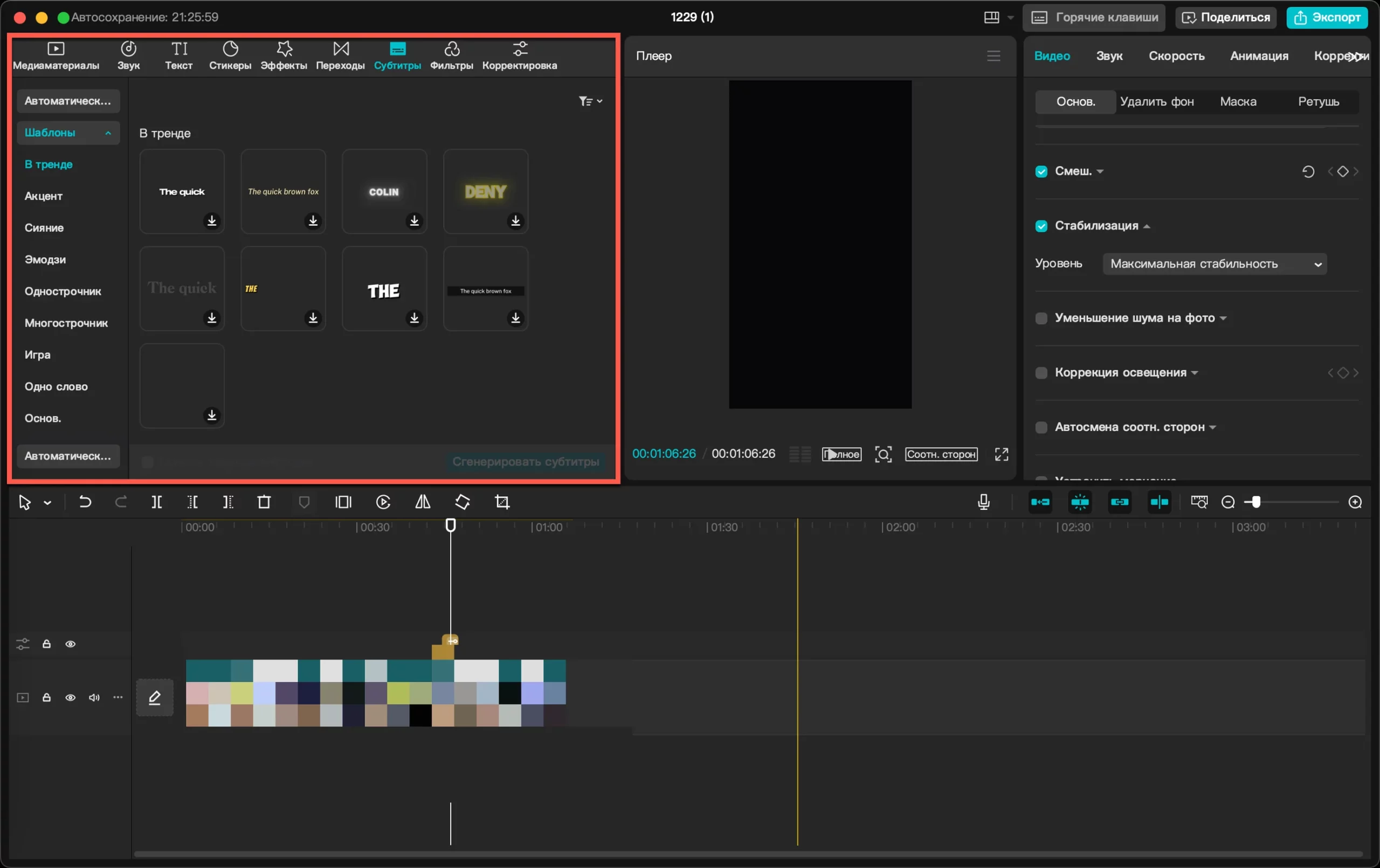This screenshot has height=868, width=1380.
Task: Toggle eye visibility of main video track
Action: [x=71, y=697]
